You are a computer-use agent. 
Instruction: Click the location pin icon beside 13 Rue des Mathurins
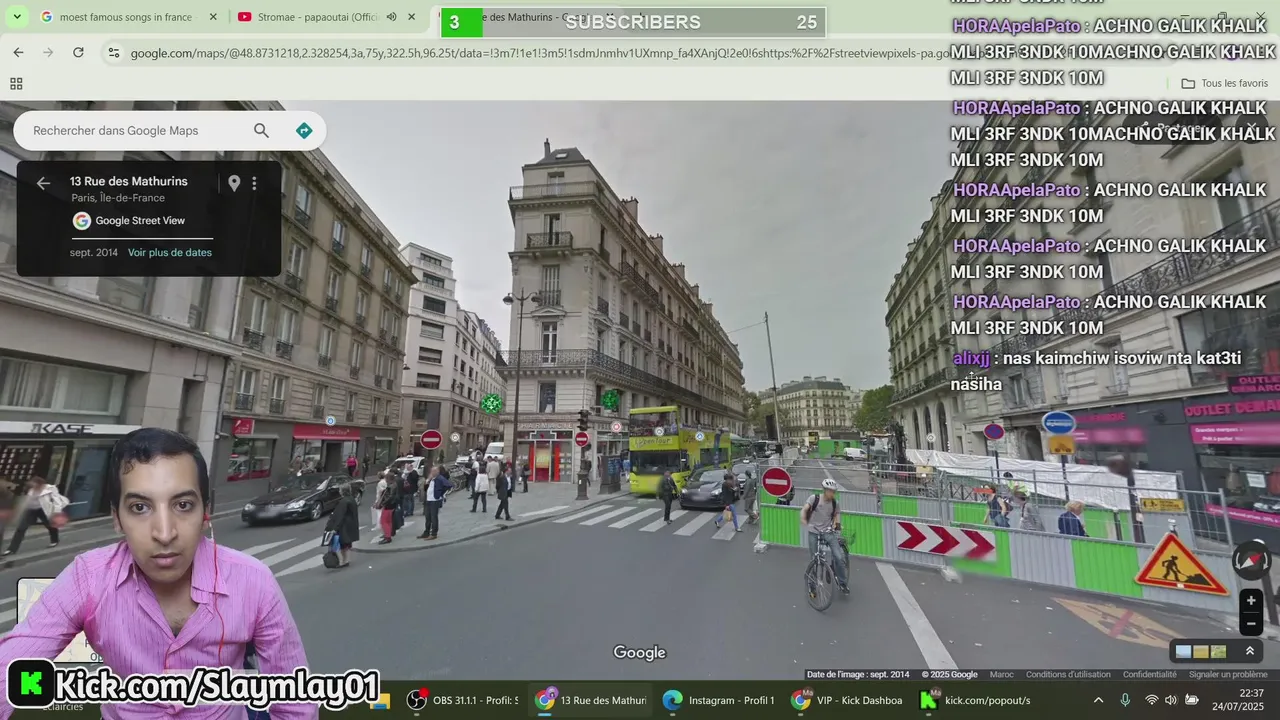[x=234, y=183]
